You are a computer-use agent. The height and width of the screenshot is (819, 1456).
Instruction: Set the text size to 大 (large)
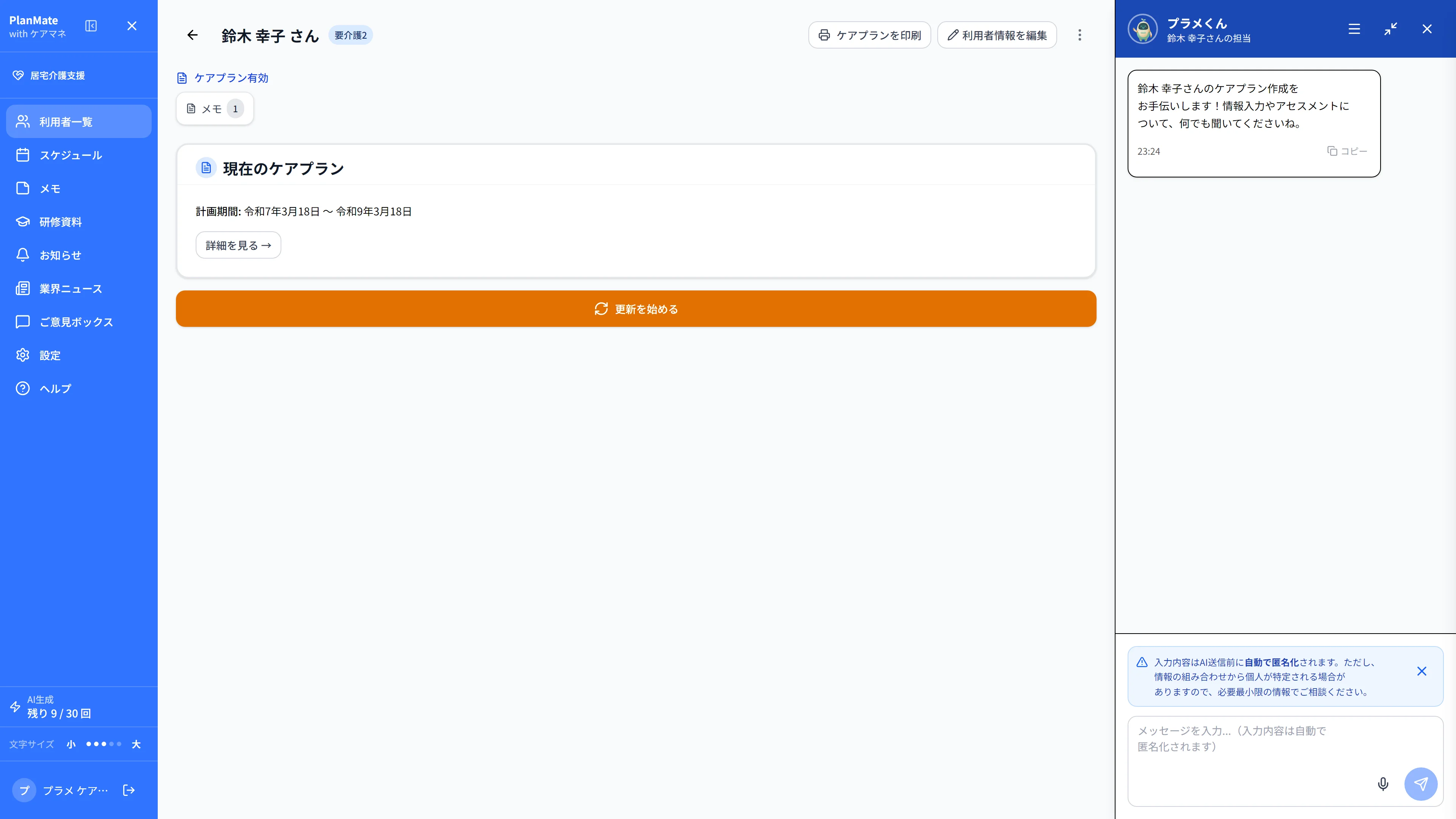(136, 744)
